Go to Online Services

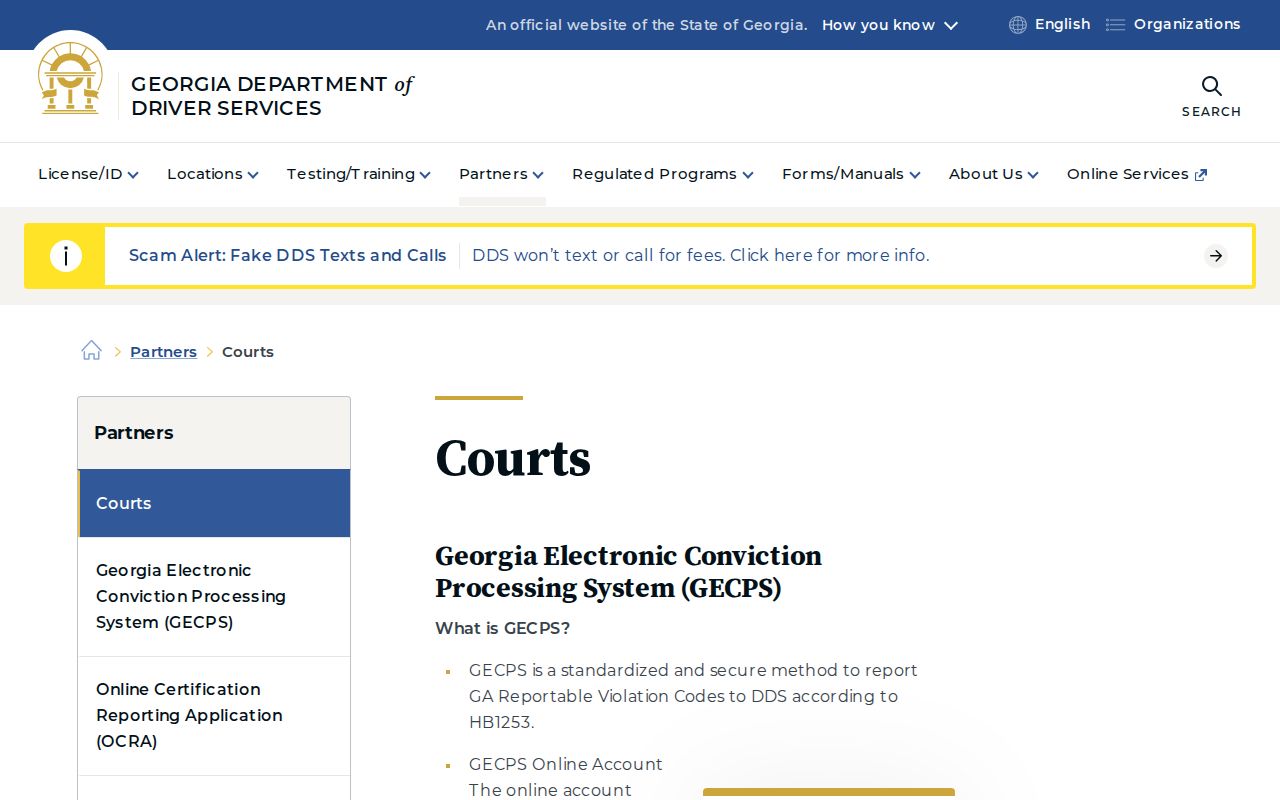pyautogui.click(x=1137, y=174)
